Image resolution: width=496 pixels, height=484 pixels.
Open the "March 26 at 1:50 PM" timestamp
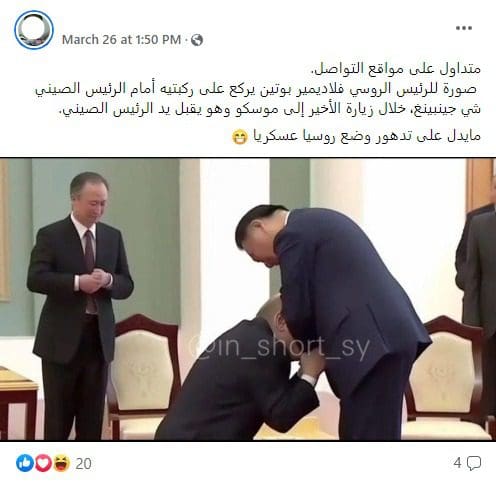pyautogui.click(x=121, y=40)
